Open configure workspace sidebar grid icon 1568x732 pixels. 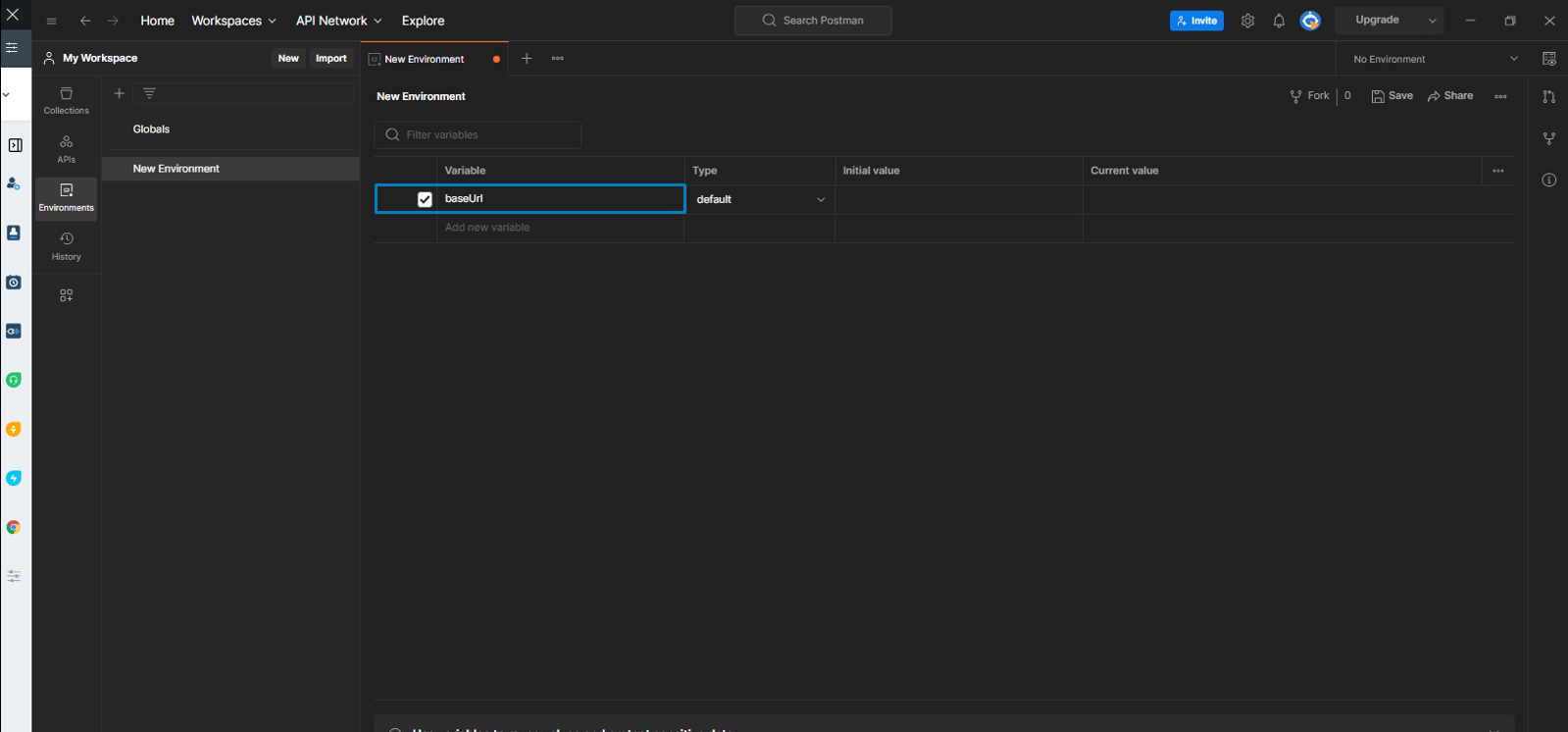coord(66,295)
